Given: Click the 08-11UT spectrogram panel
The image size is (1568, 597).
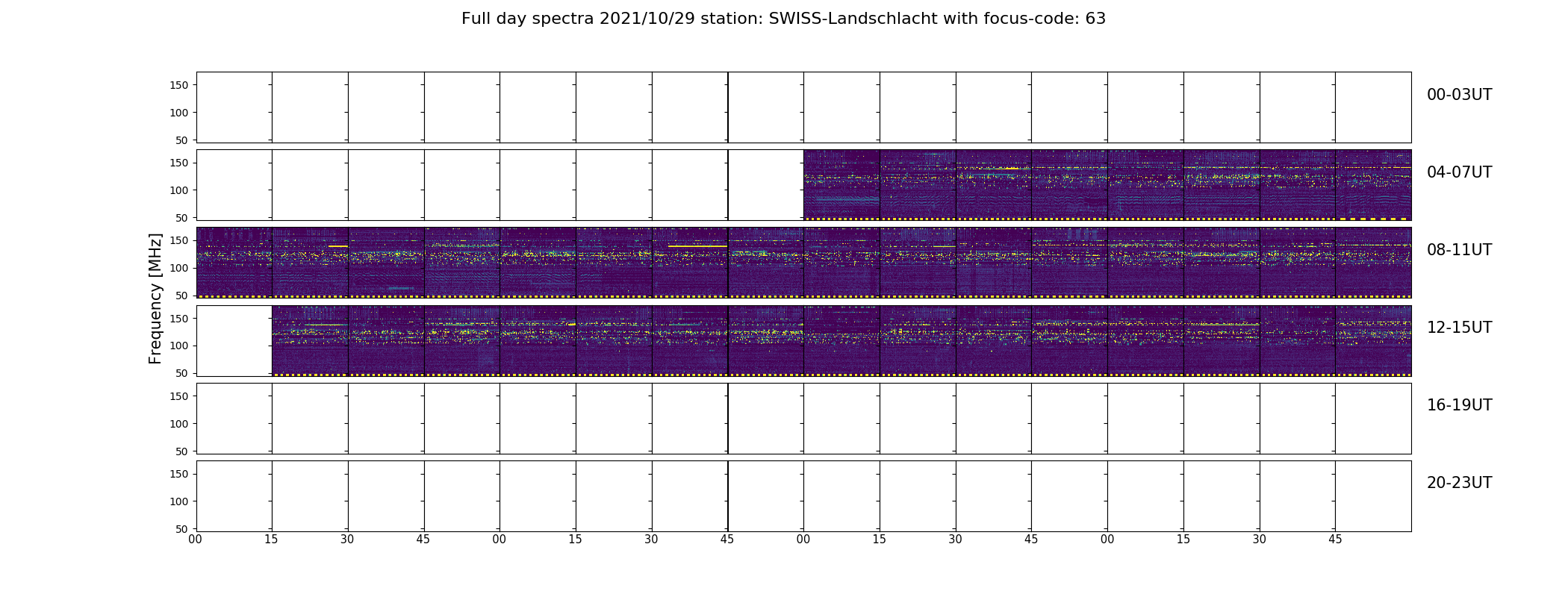Looking at the screenshot, I should tap(803, 263).
